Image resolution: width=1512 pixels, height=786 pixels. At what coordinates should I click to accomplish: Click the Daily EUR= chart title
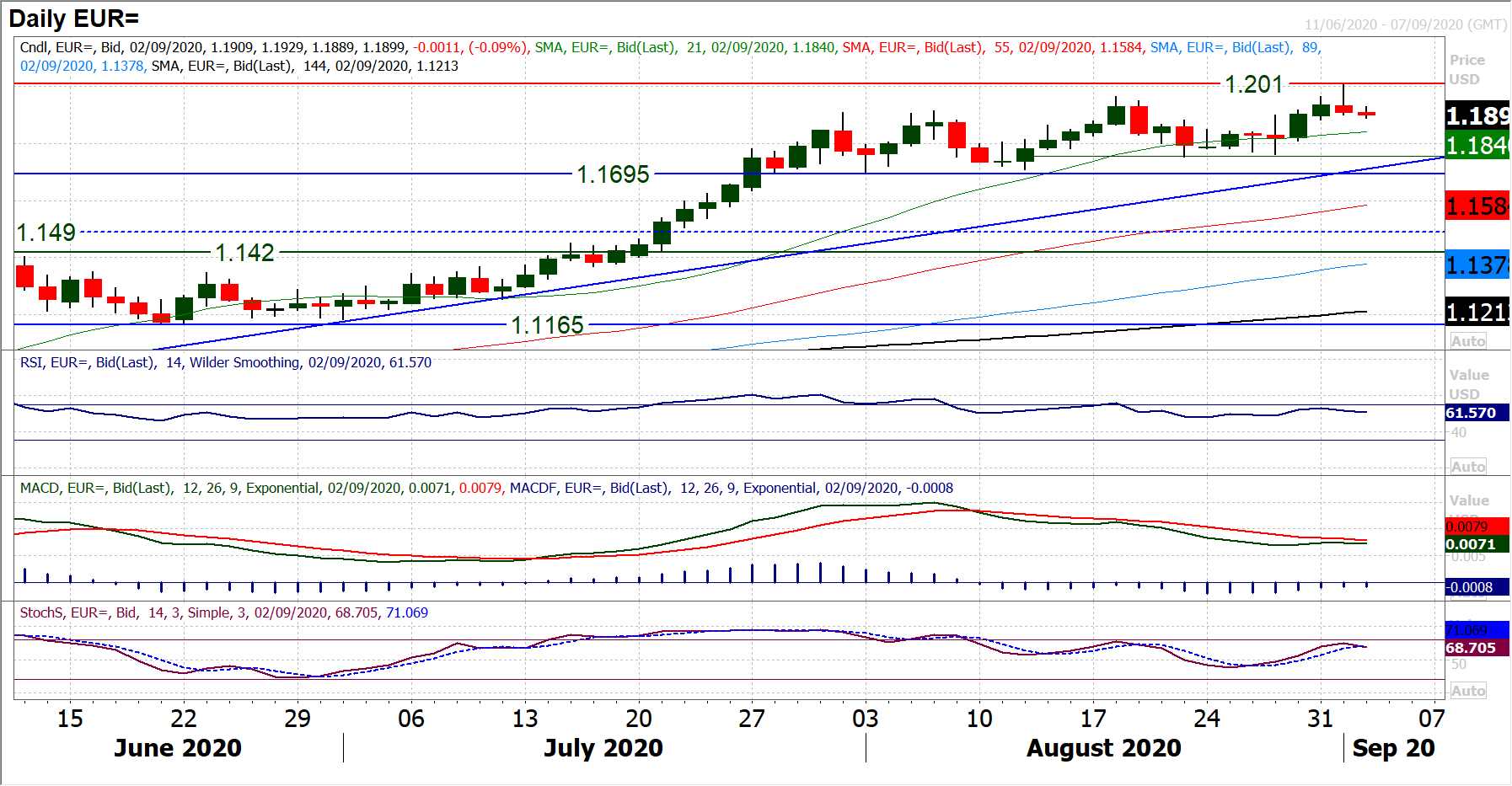click(74, 19)
